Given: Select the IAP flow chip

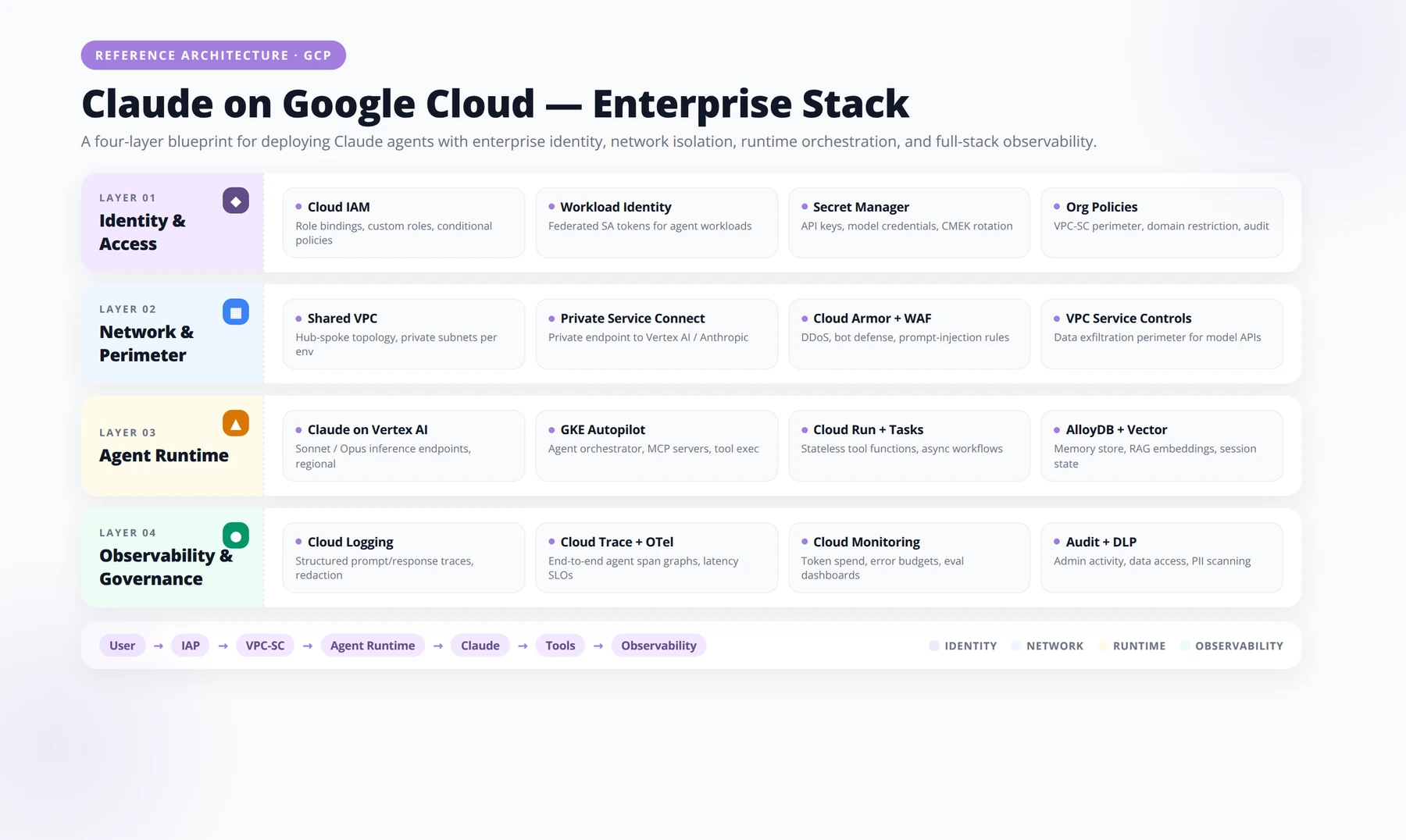Looking at the screenshot, I should tap(191, 646).
